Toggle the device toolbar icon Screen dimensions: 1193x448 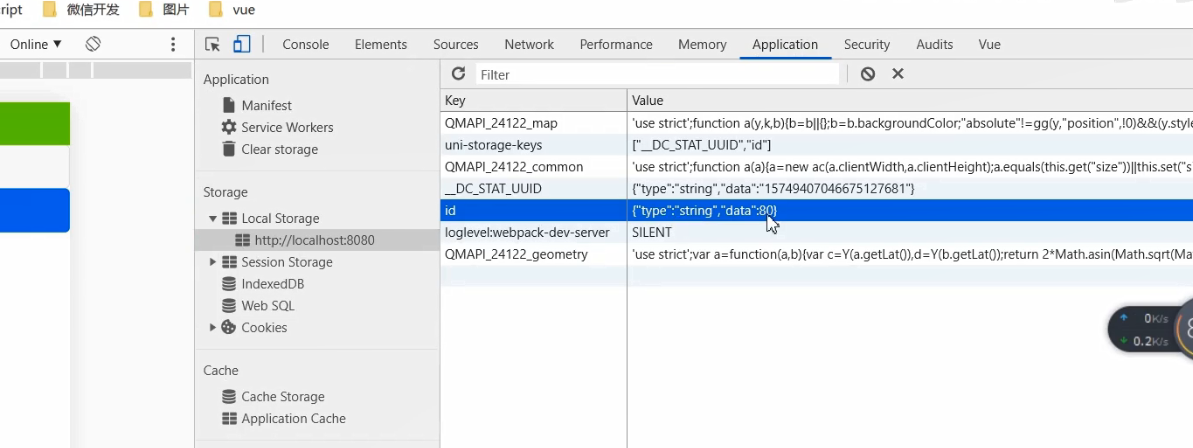241,44
